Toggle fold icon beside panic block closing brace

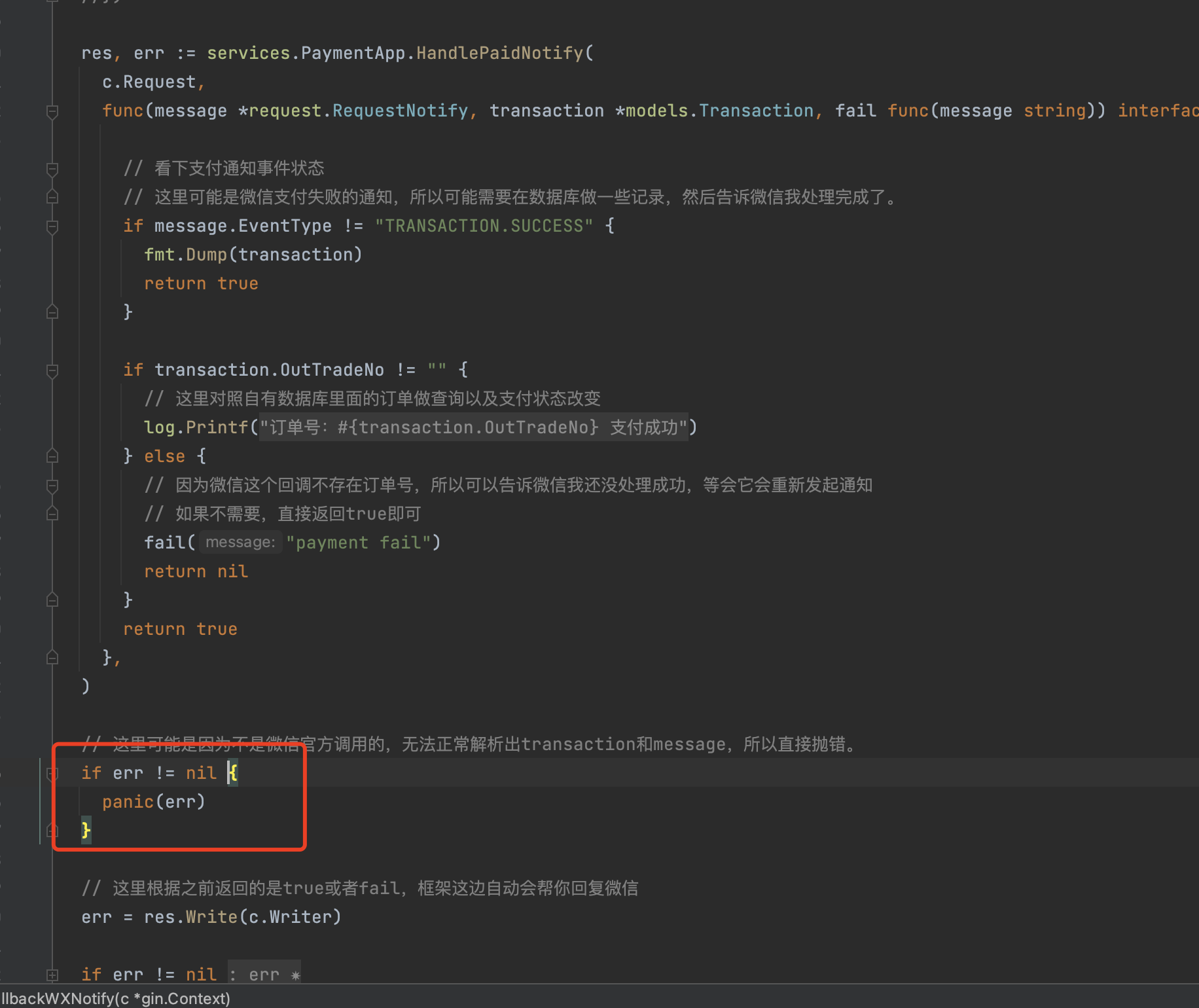pos(52,830)
